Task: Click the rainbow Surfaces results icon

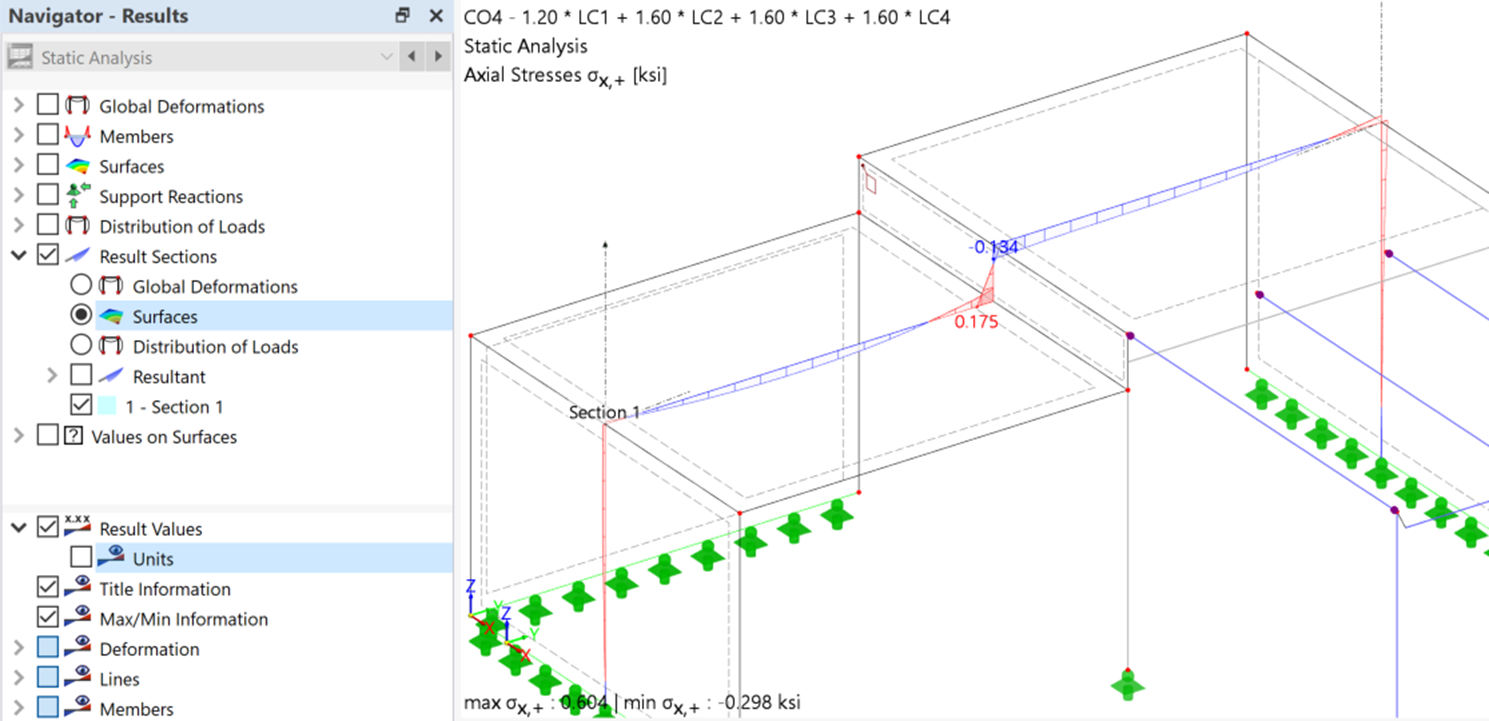Action: point(78,166)
